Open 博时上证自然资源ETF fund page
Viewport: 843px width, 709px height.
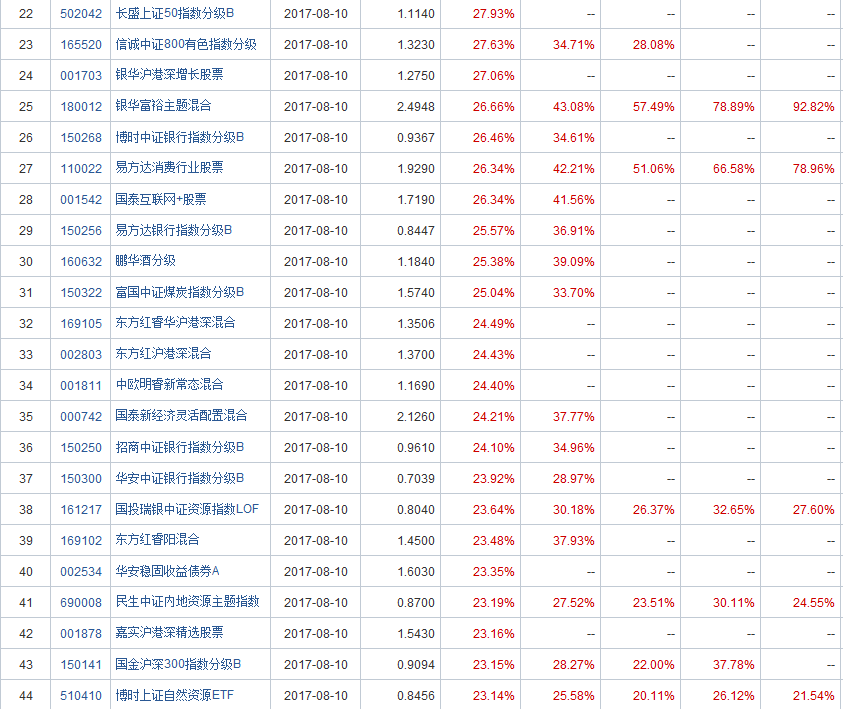pos(174,695)
